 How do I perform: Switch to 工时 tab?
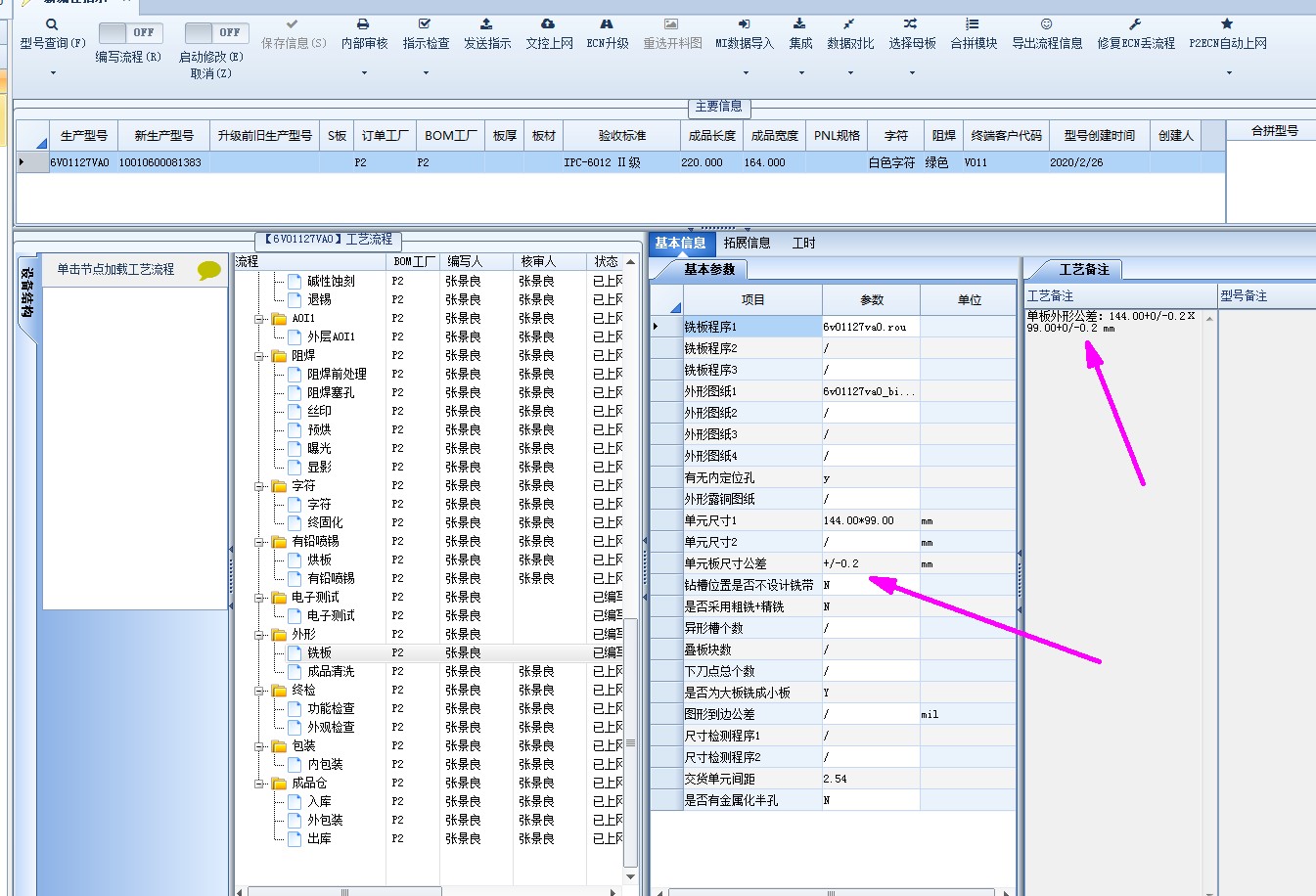point(804,244)
